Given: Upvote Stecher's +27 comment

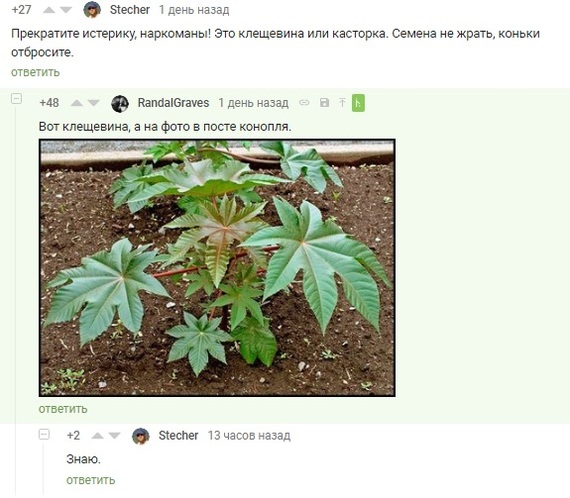Looking at the screenshot, I should coord(49,10).
